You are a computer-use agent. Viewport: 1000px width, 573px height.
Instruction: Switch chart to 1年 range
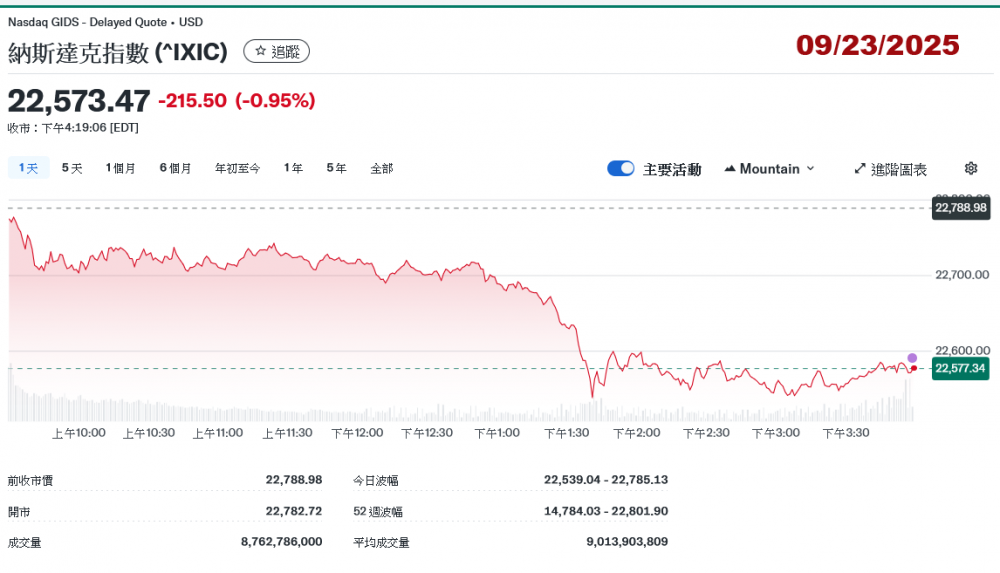coord(293,169)
